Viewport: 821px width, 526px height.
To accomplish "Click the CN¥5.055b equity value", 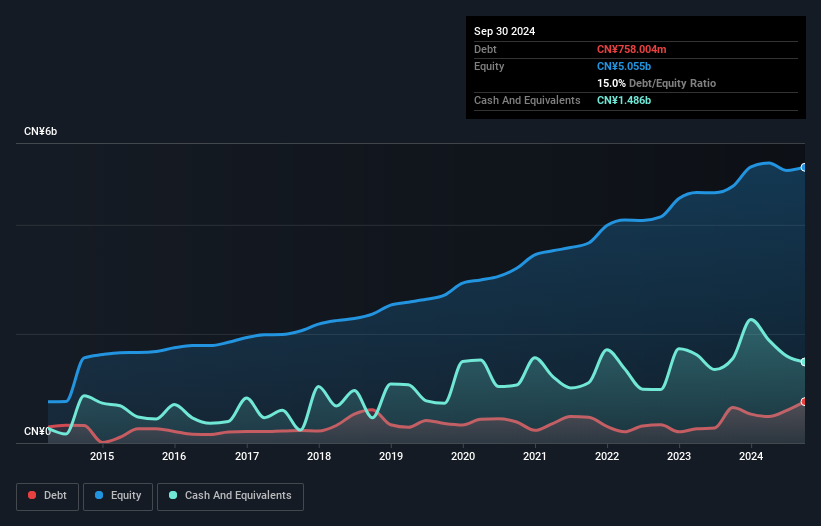I will tap(624, 66).
